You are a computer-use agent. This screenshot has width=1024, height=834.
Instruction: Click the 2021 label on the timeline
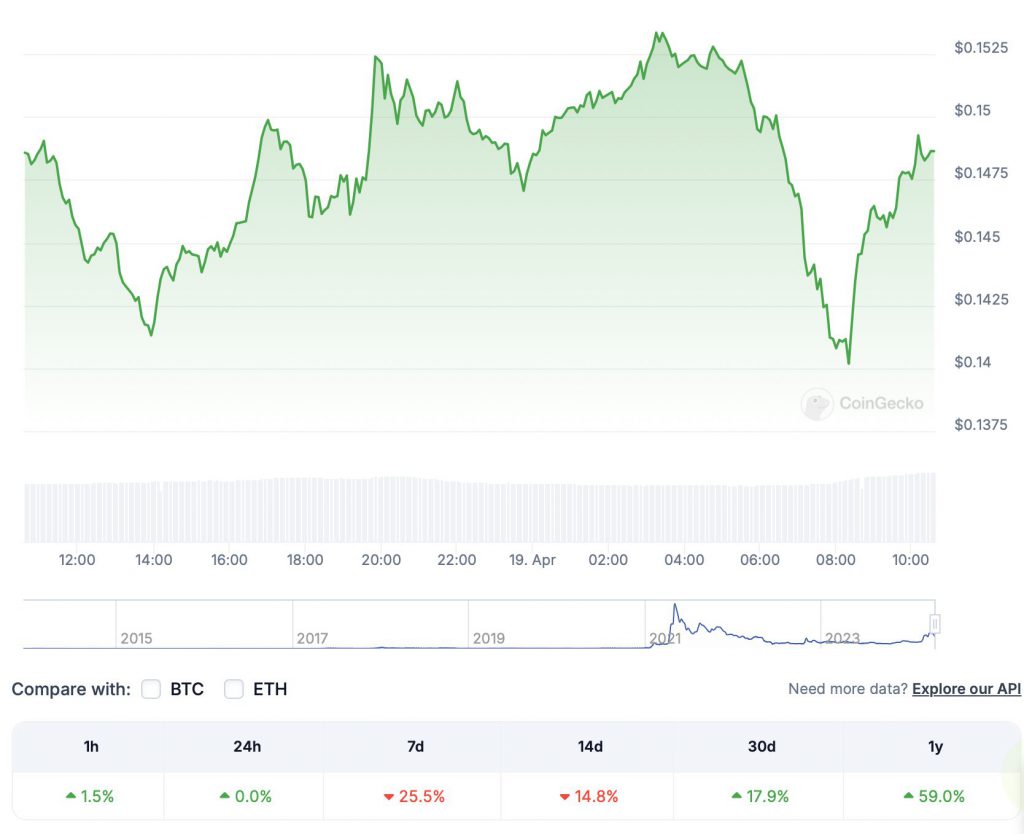666,637
